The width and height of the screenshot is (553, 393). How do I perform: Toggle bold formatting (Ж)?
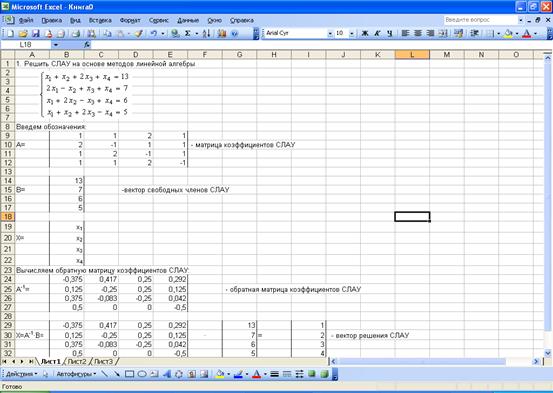pos(365,34)
